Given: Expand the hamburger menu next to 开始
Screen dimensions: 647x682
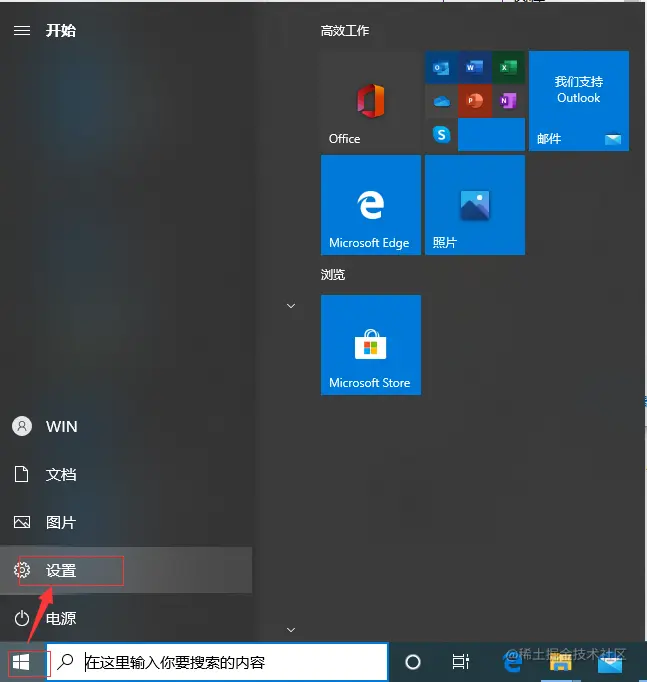Looking at the screenshot, I should click(x=22, y=30).
